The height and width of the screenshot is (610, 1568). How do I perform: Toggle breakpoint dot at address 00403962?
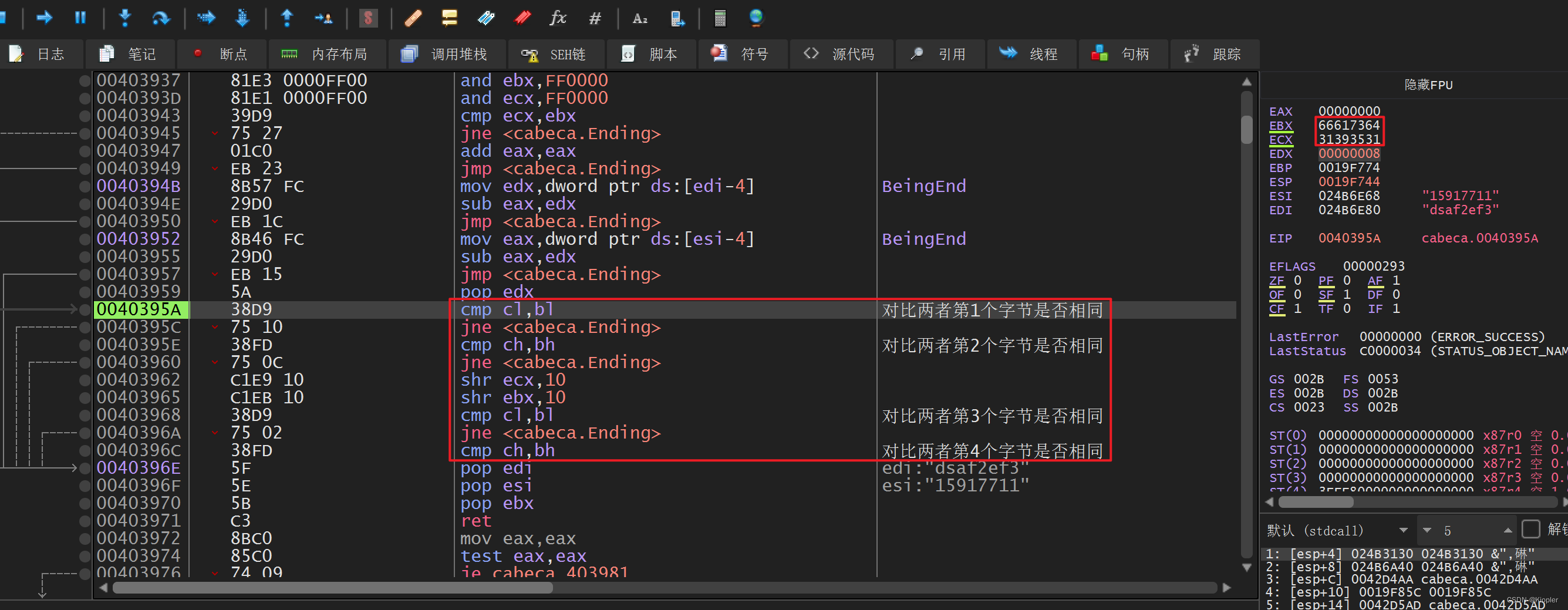click(85, 380)
